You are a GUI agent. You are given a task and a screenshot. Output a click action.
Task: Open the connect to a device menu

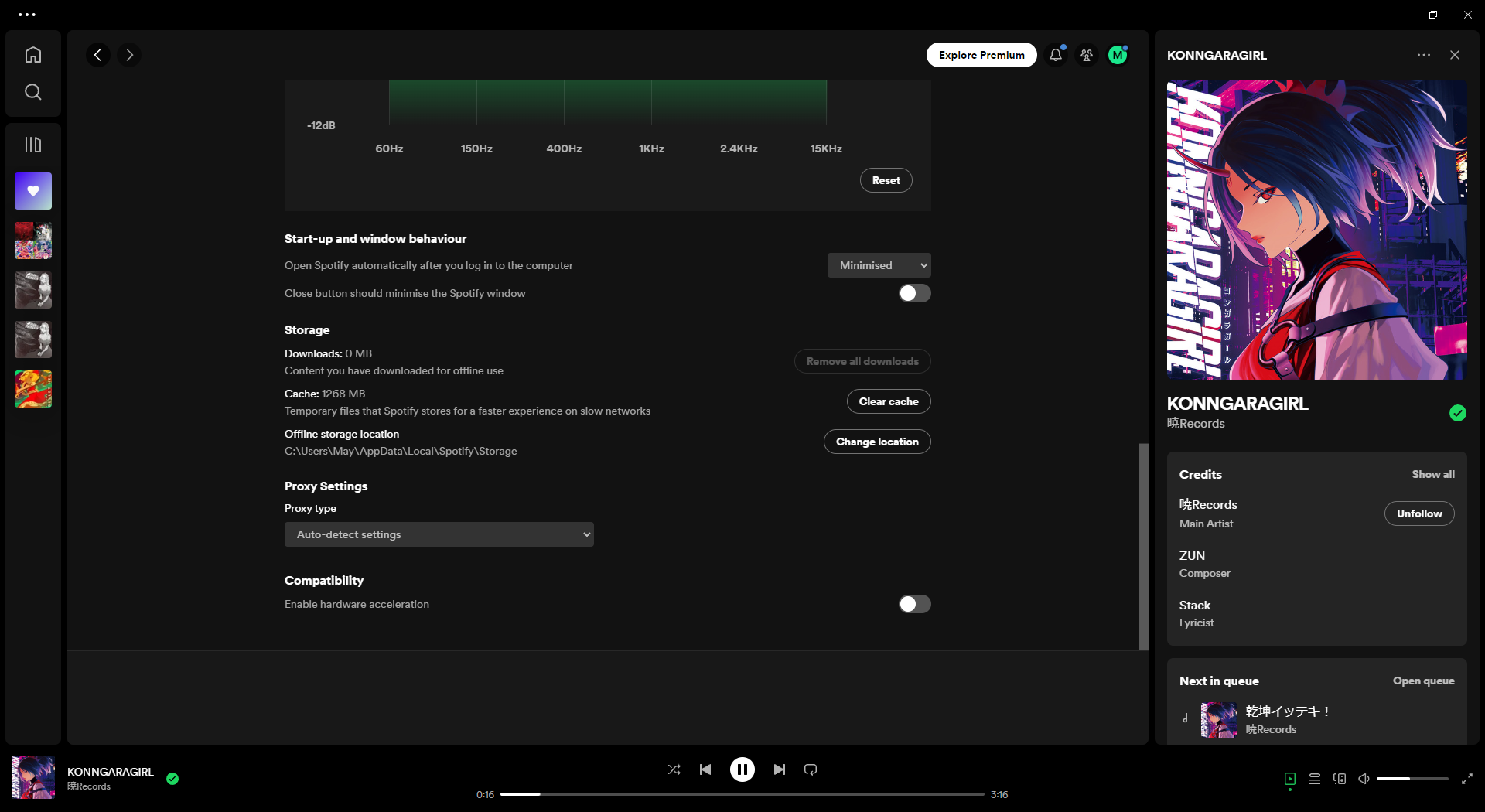pyautogui.click(x=1340, y=779)
